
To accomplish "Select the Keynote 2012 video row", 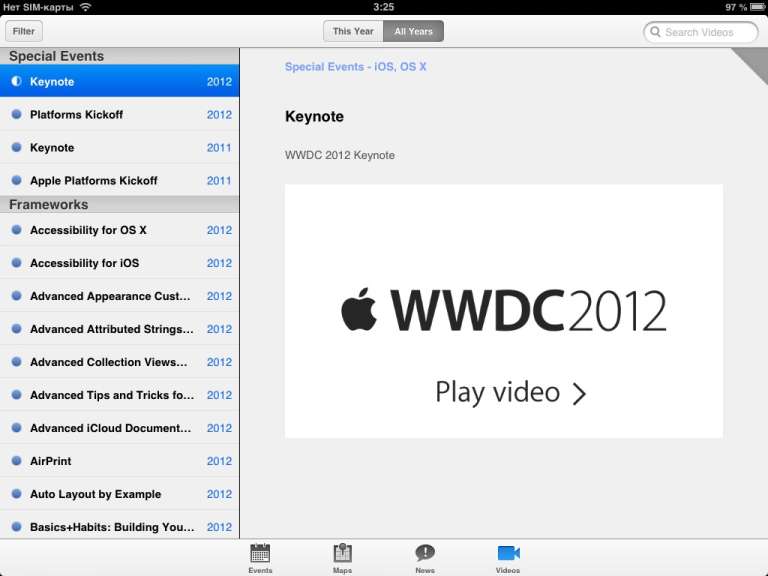I will tap(120, 81).
